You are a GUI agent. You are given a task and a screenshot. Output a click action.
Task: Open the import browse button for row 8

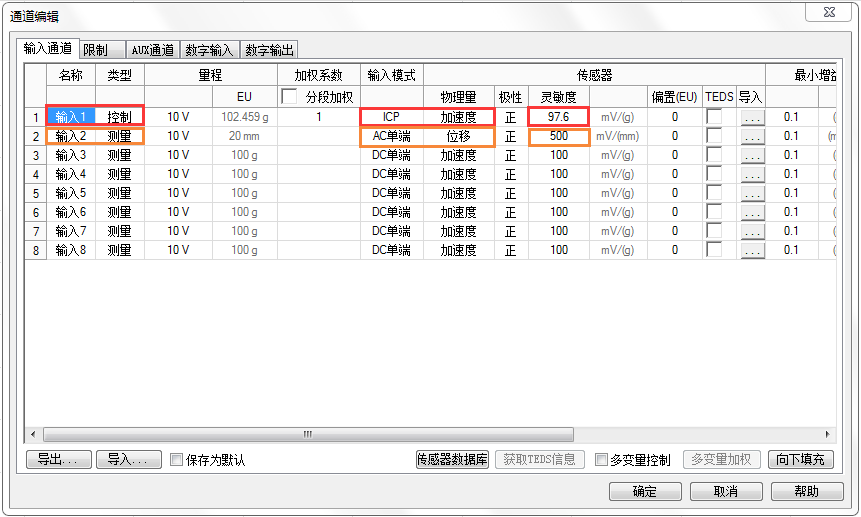click(x=752, y=251)
